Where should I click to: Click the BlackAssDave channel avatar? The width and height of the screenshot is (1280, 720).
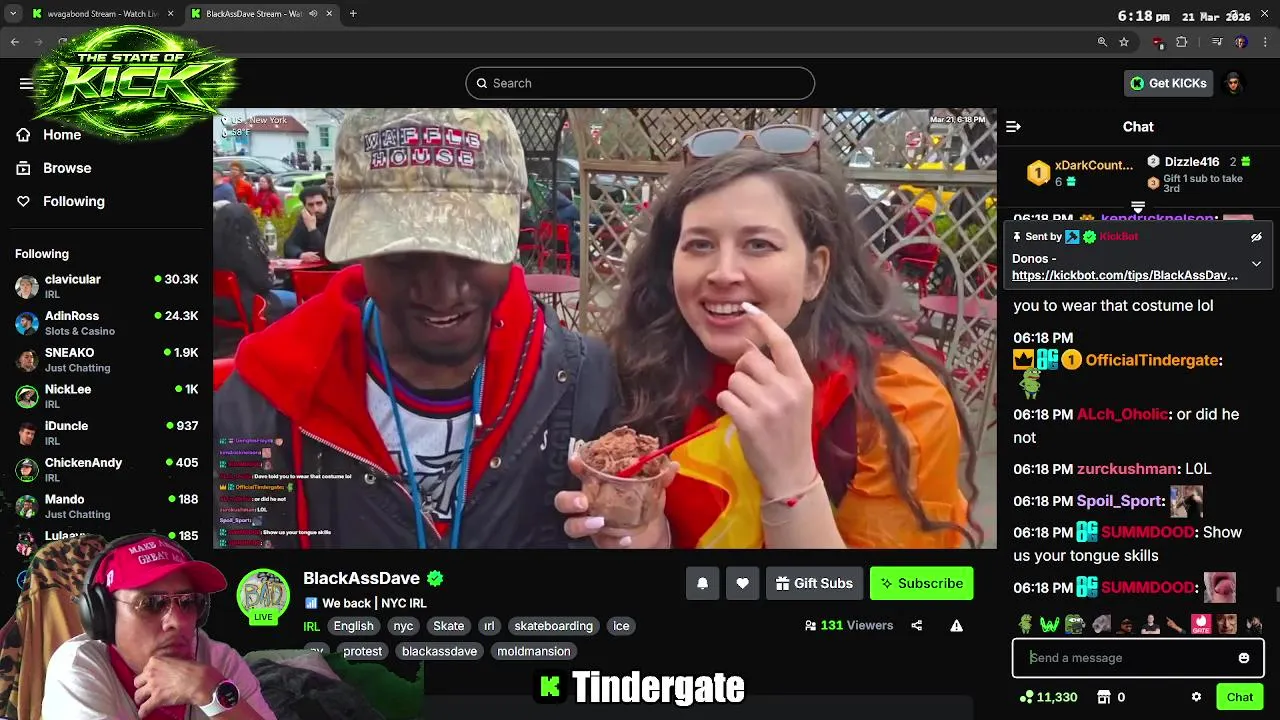coord(263,596)
